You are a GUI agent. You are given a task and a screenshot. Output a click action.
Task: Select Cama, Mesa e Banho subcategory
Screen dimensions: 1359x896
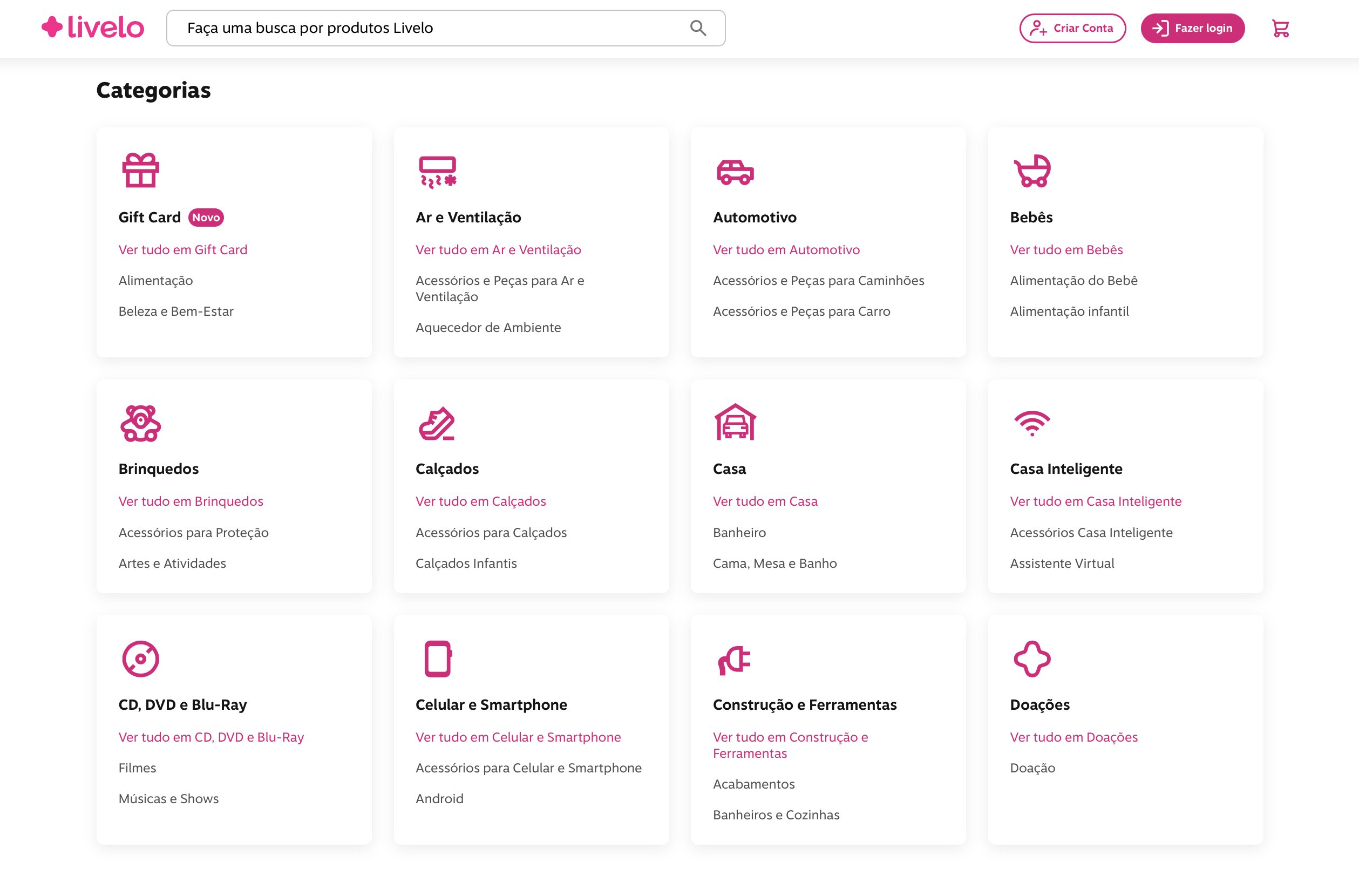(774, 564)
